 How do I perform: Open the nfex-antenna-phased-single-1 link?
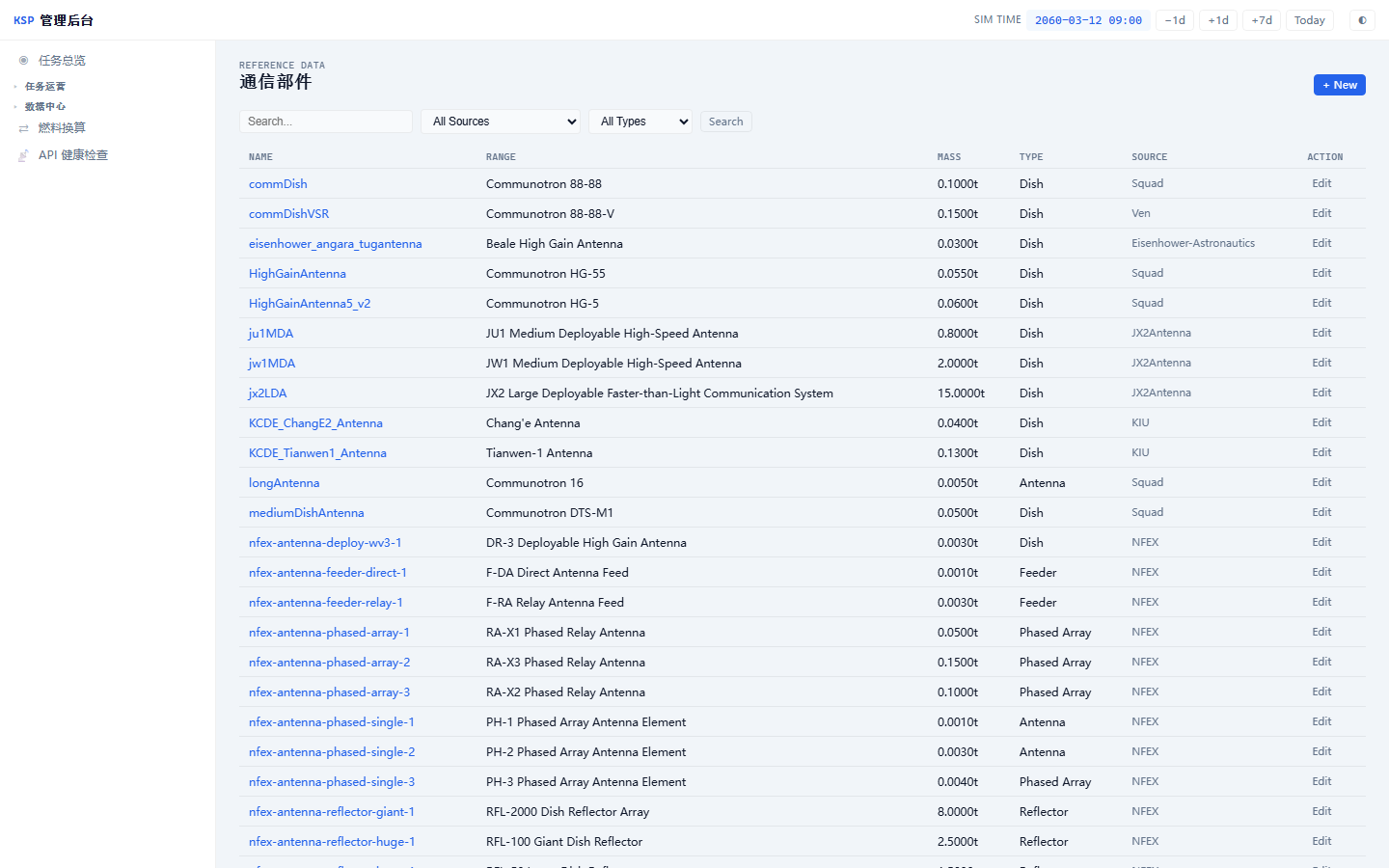332,721
